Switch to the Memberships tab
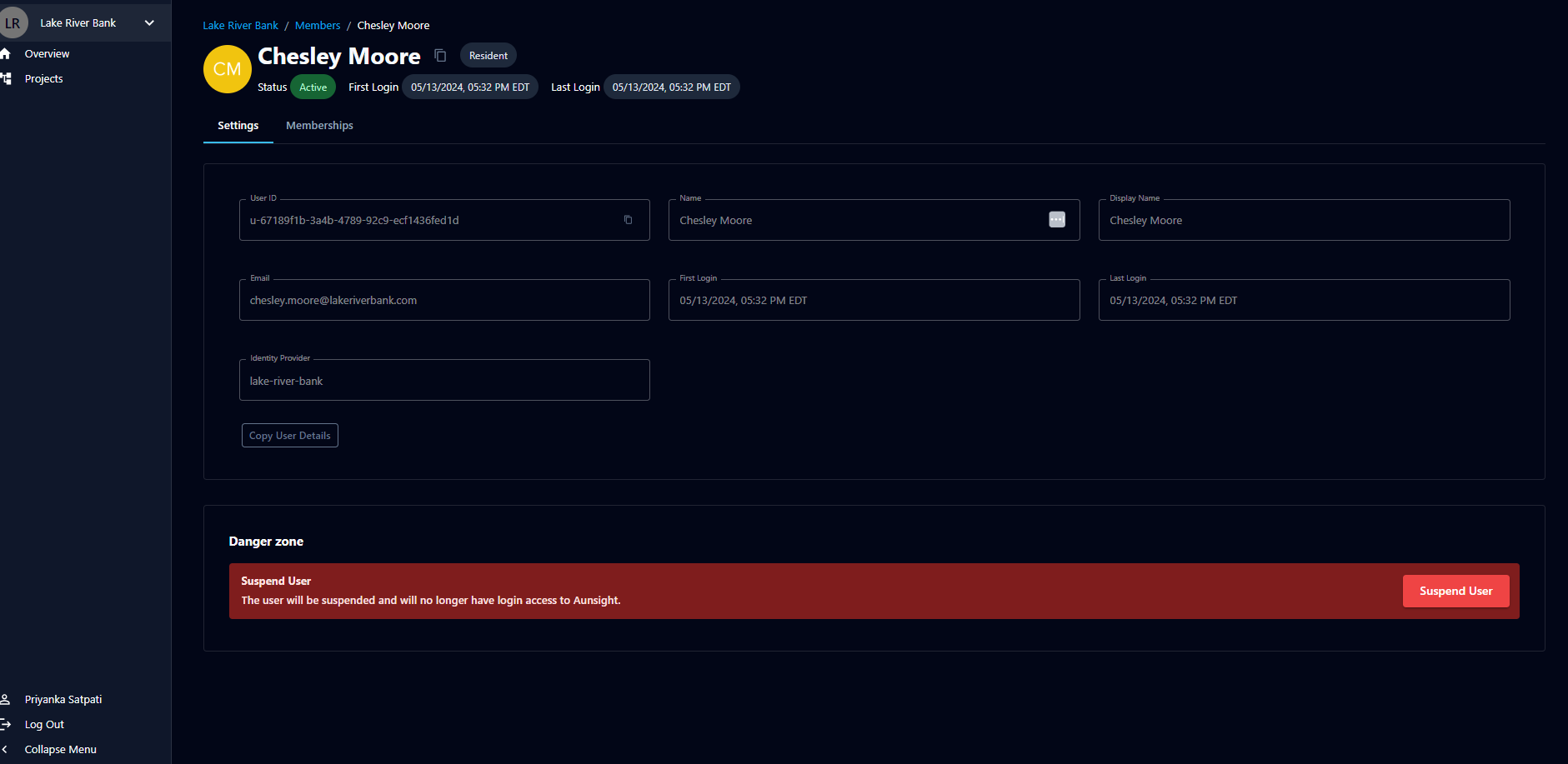Viewport: 1568px width, 764px height. (319, 126)
